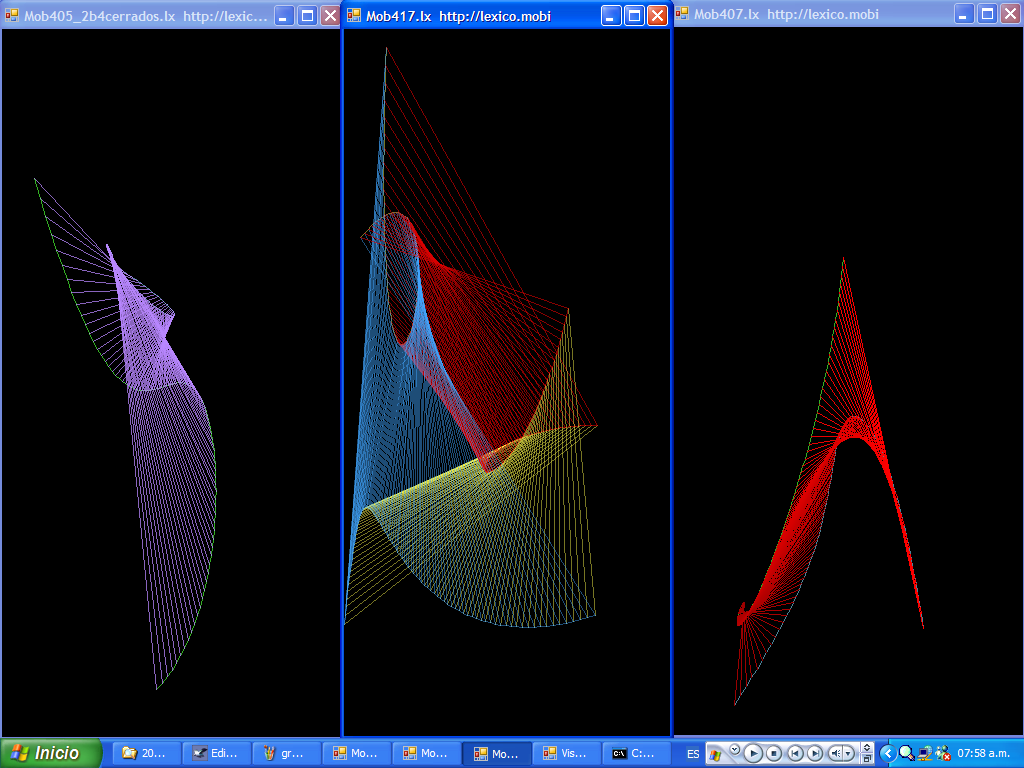Expand hidden system tray icons
Image resolution: width=1024 pixels, height=768 pixels.
888,753
